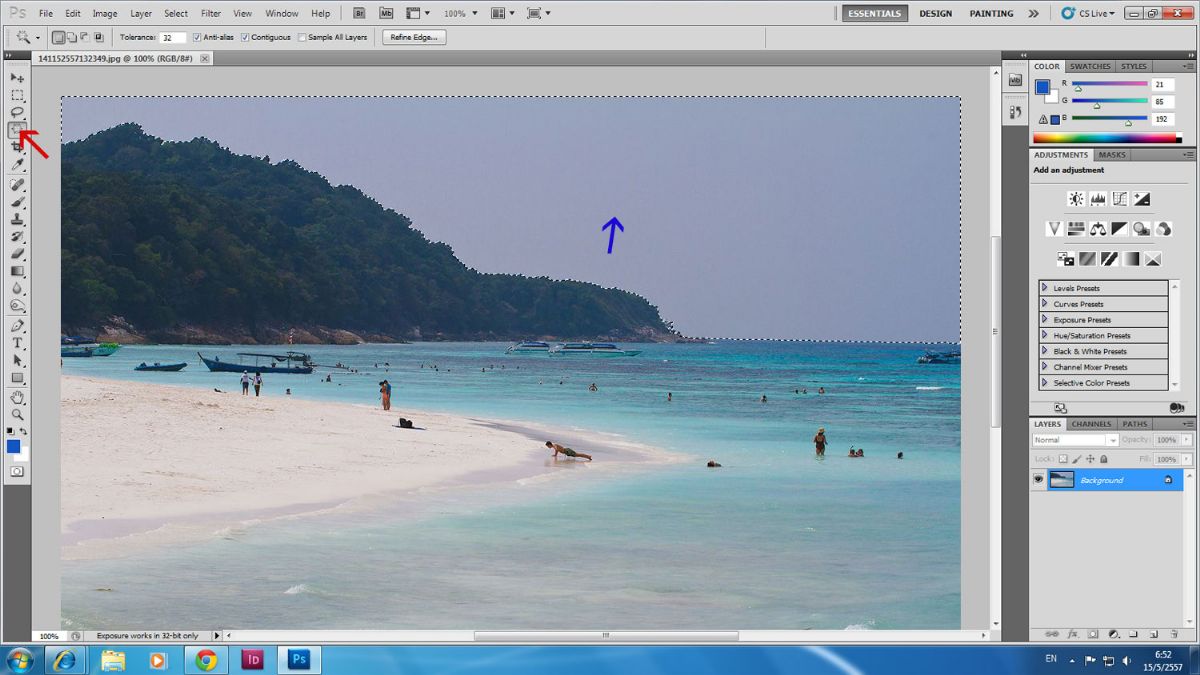This screenshot has height=675, width=1200.
Task: Select the Type tool
Action: (x=17, y=343)
